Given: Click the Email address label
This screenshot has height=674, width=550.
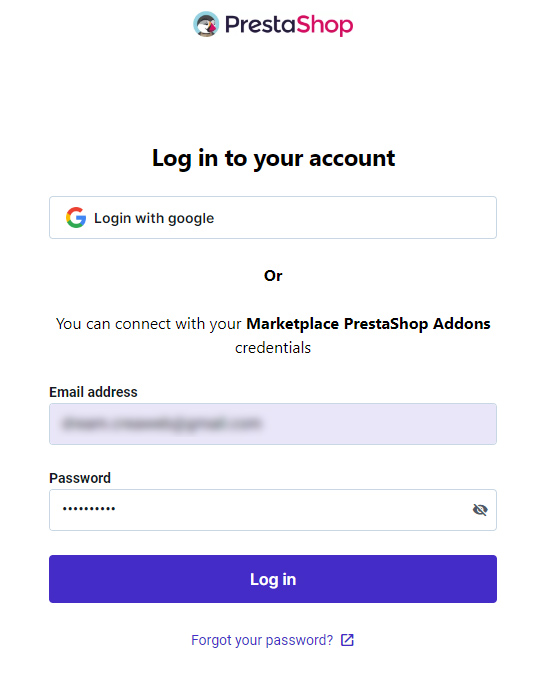Looking at the screenshot, I should click(x=93, y=392).
